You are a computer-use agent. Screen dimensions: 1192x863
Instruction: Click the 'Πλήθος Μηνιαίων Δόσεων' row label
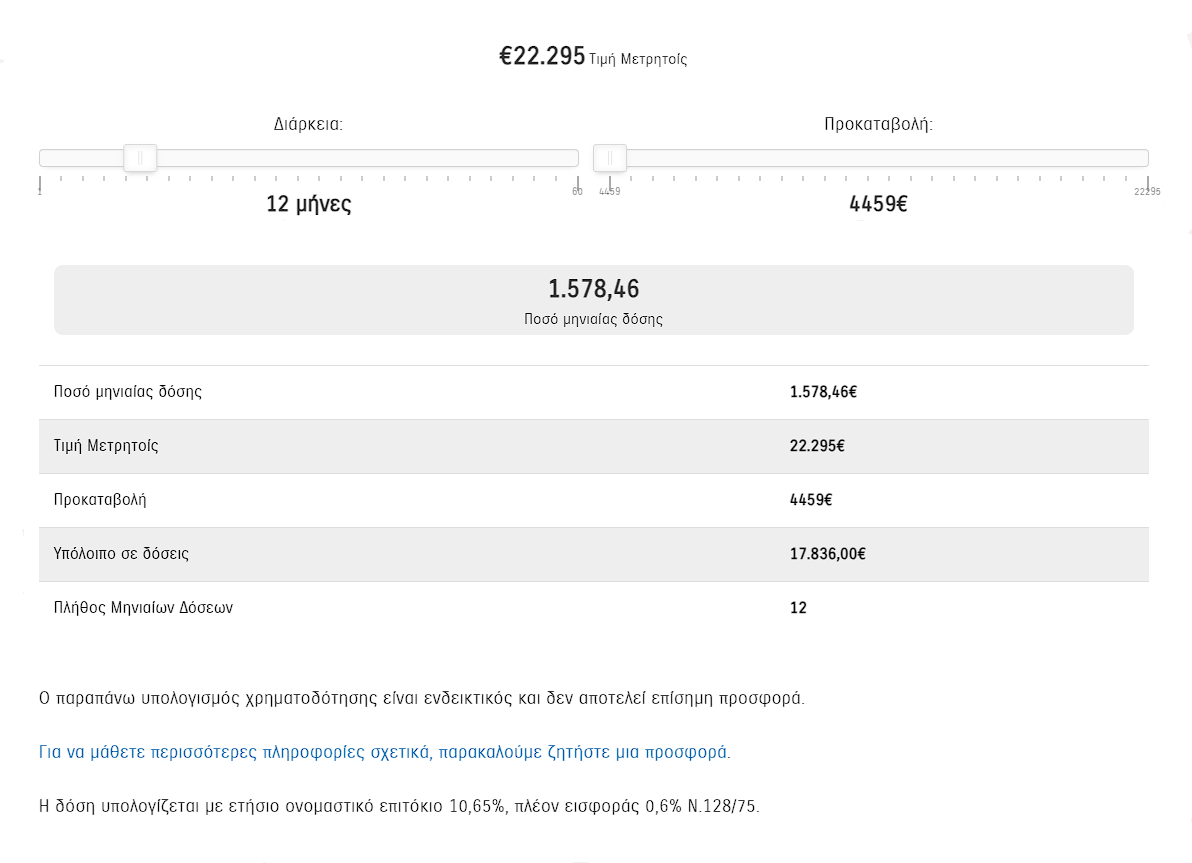pyautogui.click(x=143, y=608)
